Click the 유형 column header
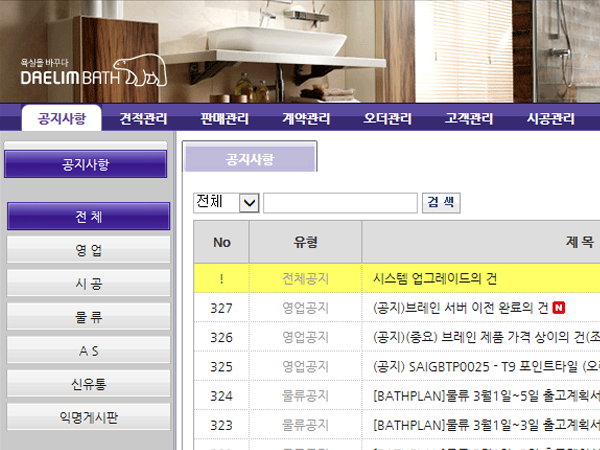600x450 pixels. point(305,242)
